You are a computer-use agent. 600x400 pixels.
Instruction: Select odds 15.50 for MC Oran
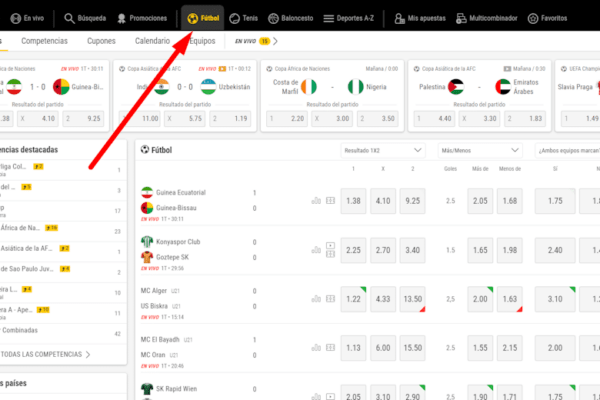(412, 348)
